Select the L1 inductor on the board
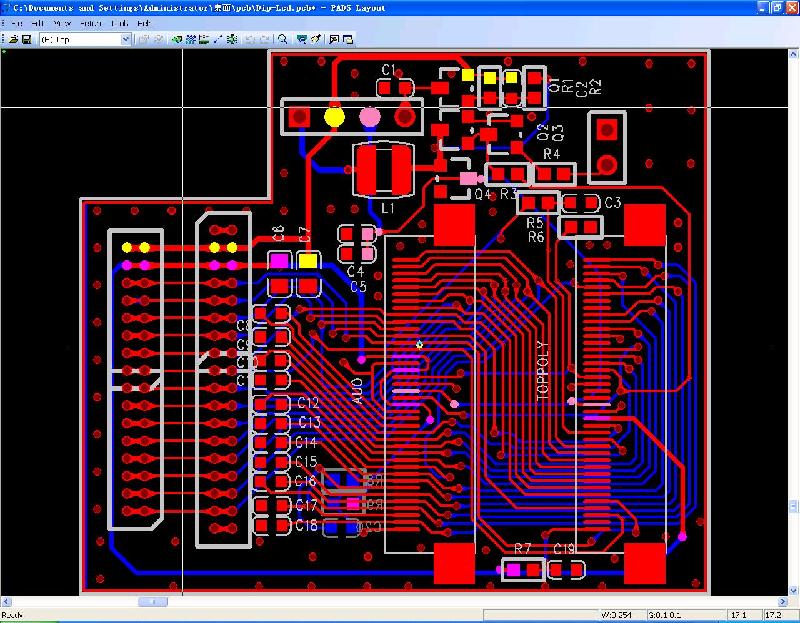The width and height of the screenshot is (800, 623). pyautogui.click(x=385, y=169)
